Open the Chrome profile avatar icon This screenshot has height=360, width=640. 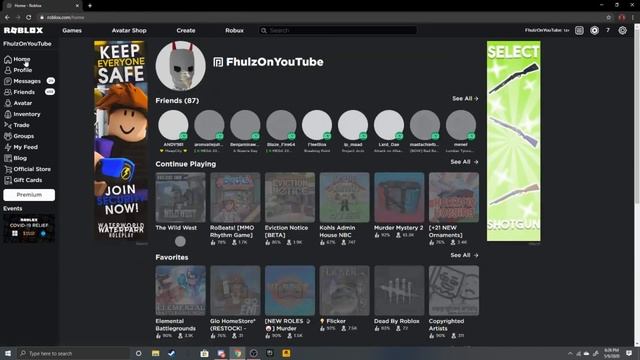tap(622, 18)
